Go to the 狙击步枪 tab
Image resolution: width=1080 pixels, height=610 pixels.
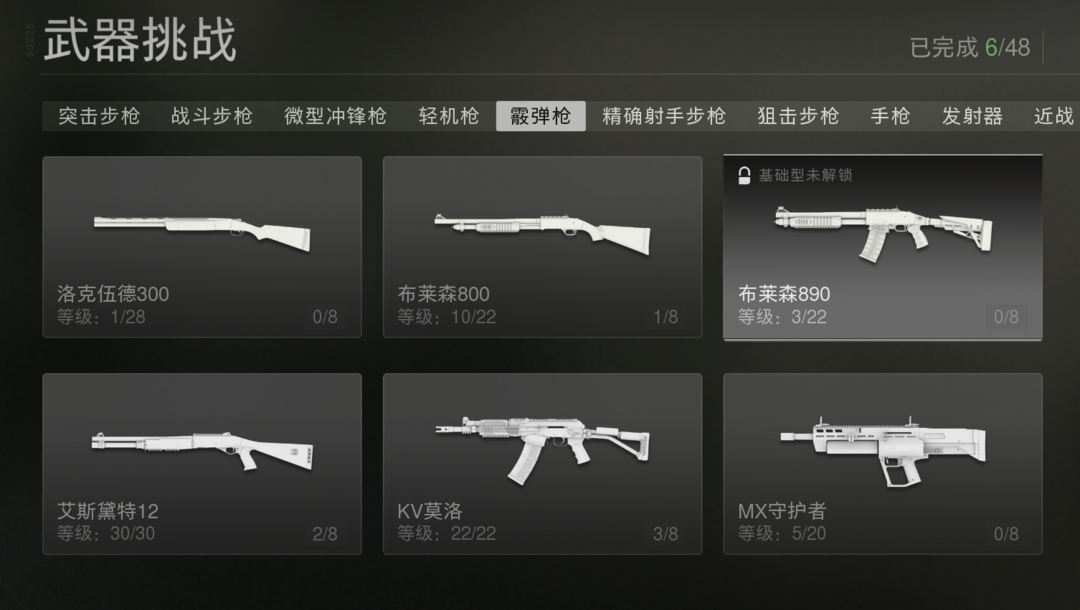pos(798,116)
